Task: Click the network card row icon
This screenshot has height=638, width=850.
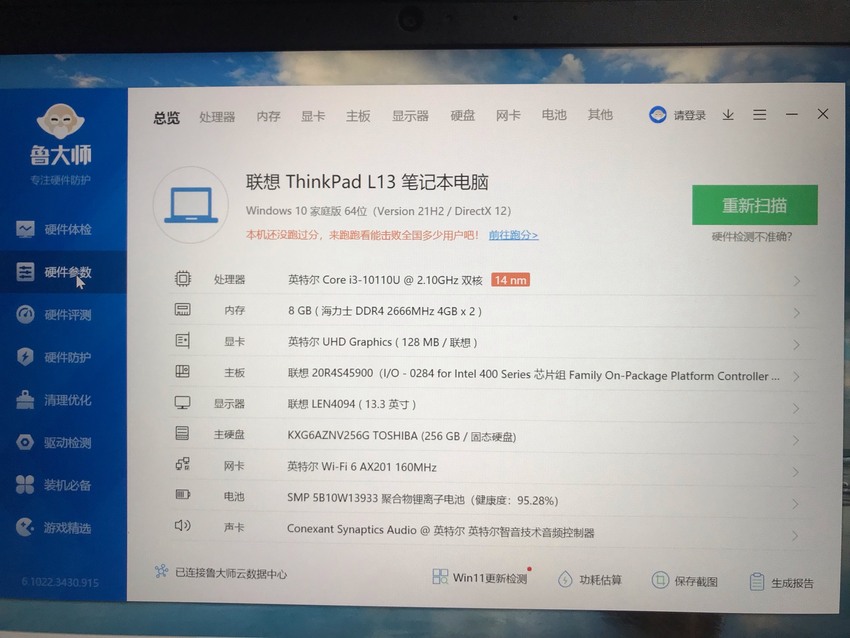Action: pos(183,464)
